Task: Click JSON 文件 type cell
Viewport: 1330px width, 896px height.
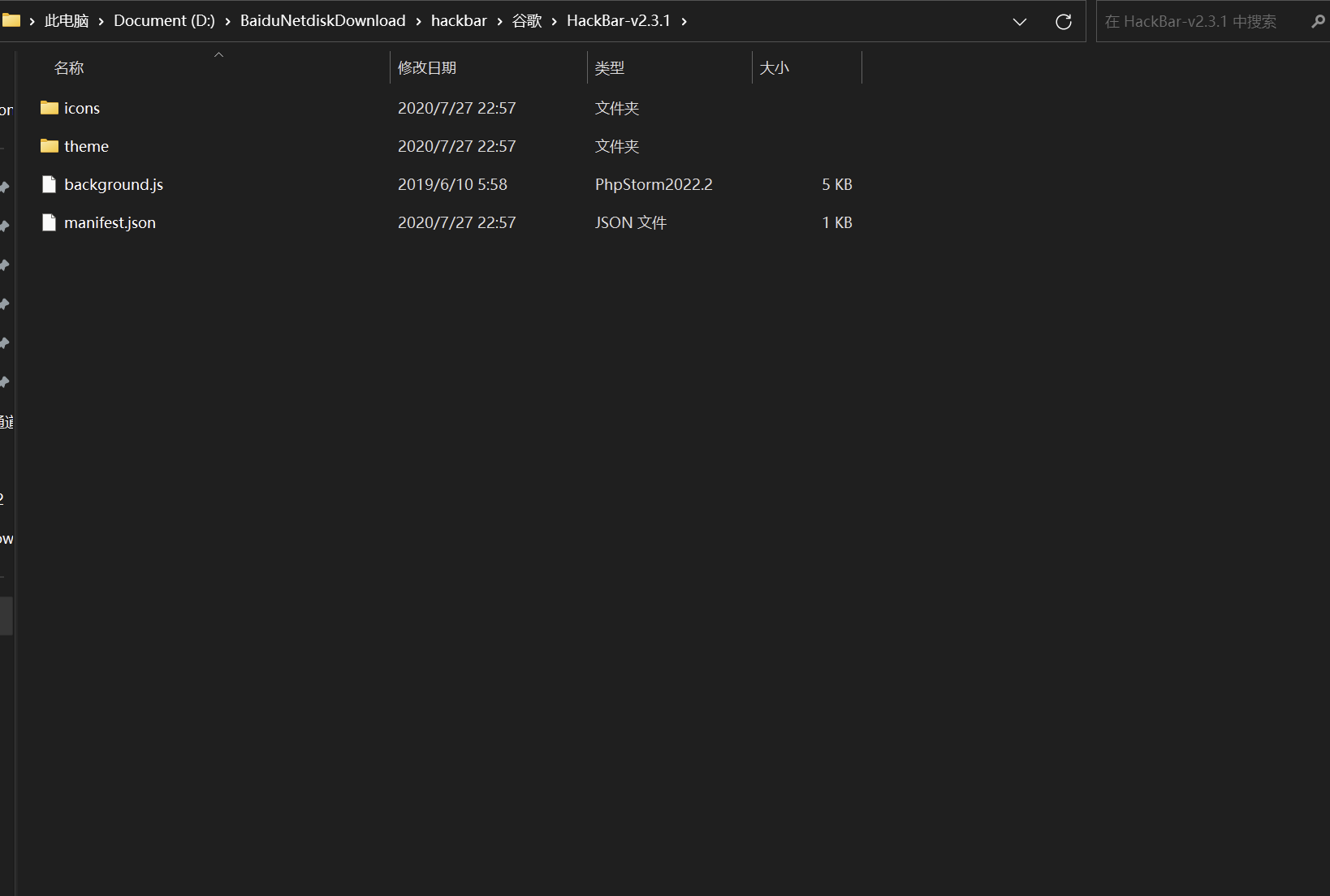Action: 631,222
